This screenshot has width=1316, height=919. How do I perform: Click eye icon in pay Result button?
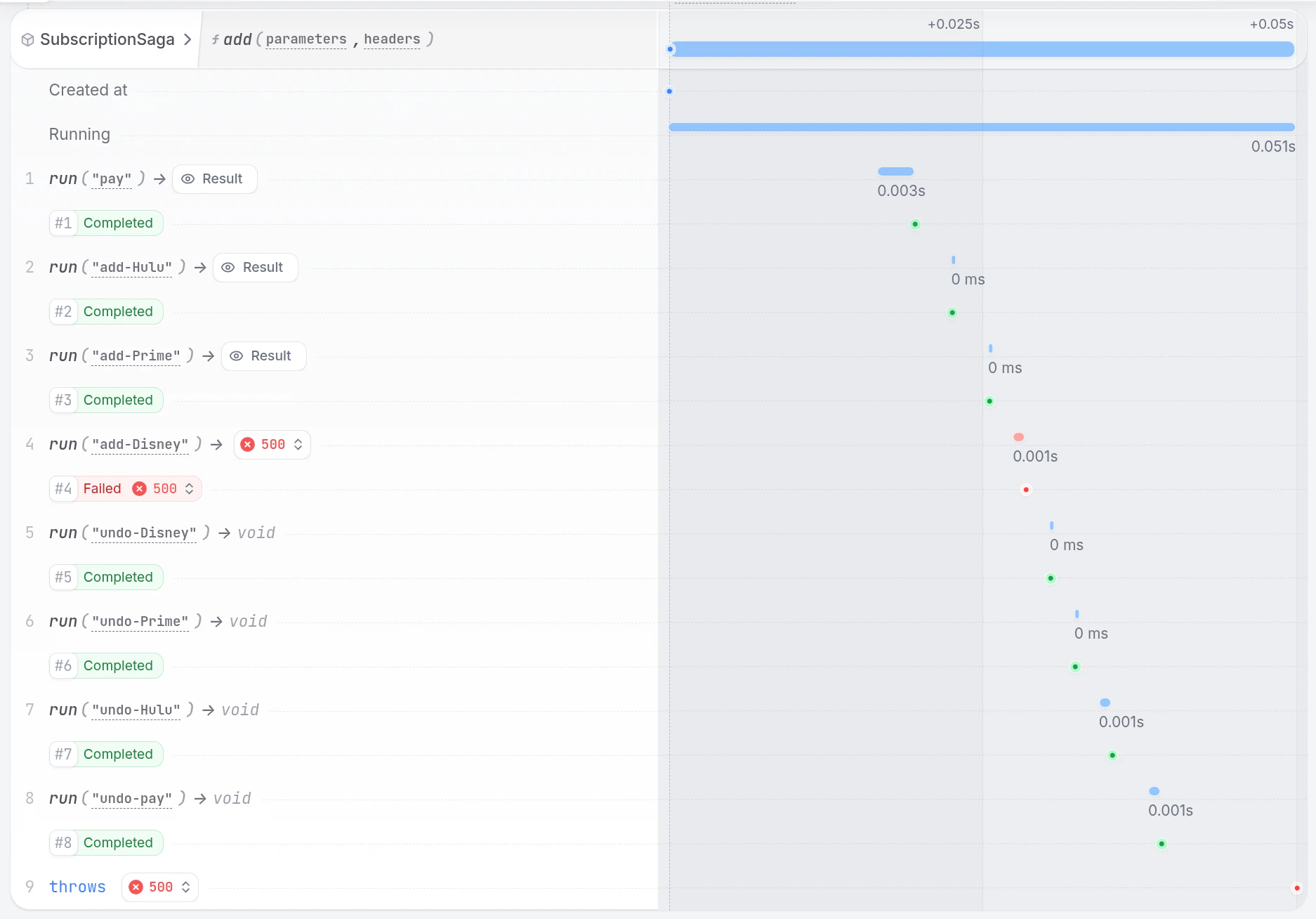187,179
